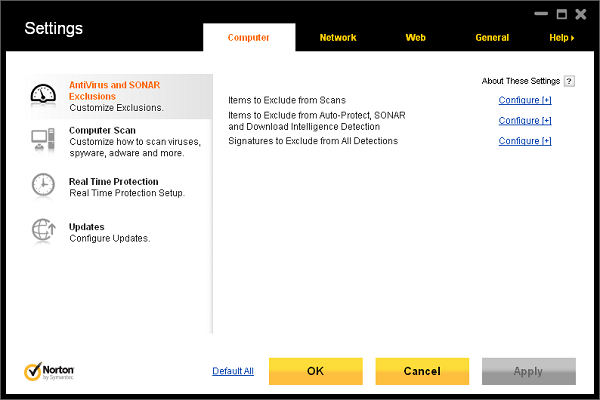Configure Signatures to Exclude from All Detections
The width and height of the screenshot is (600, 400).
point(525,141)
